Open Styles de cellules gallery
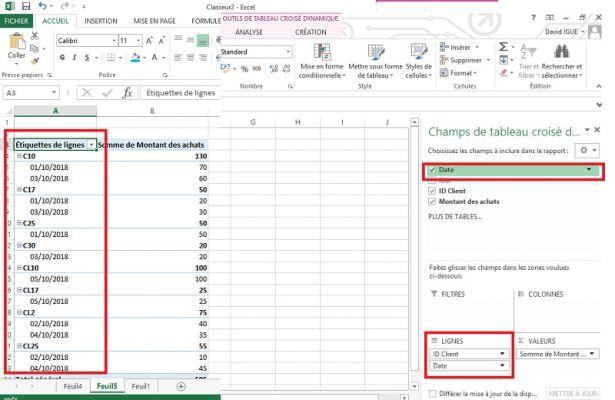 pos(418,61)
